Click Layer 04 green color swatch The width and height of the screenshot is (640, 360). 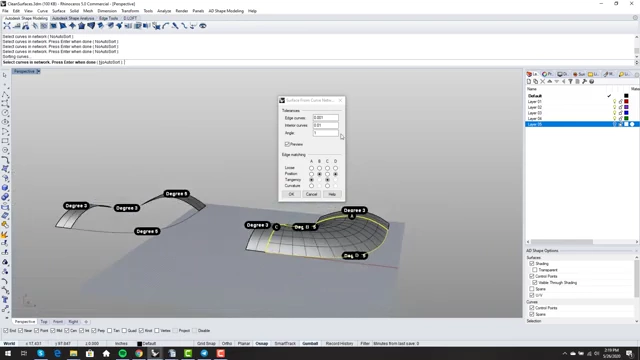(626, 118)
